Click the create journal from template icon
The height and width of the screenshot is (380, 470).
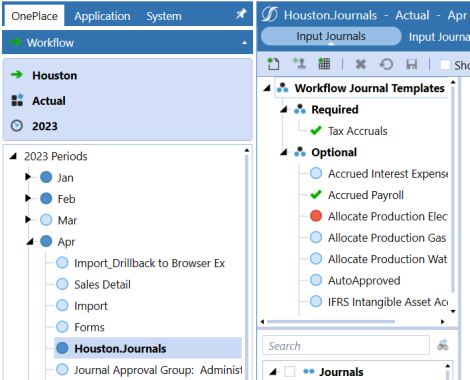pyautogui.click(x=299, y=63)
